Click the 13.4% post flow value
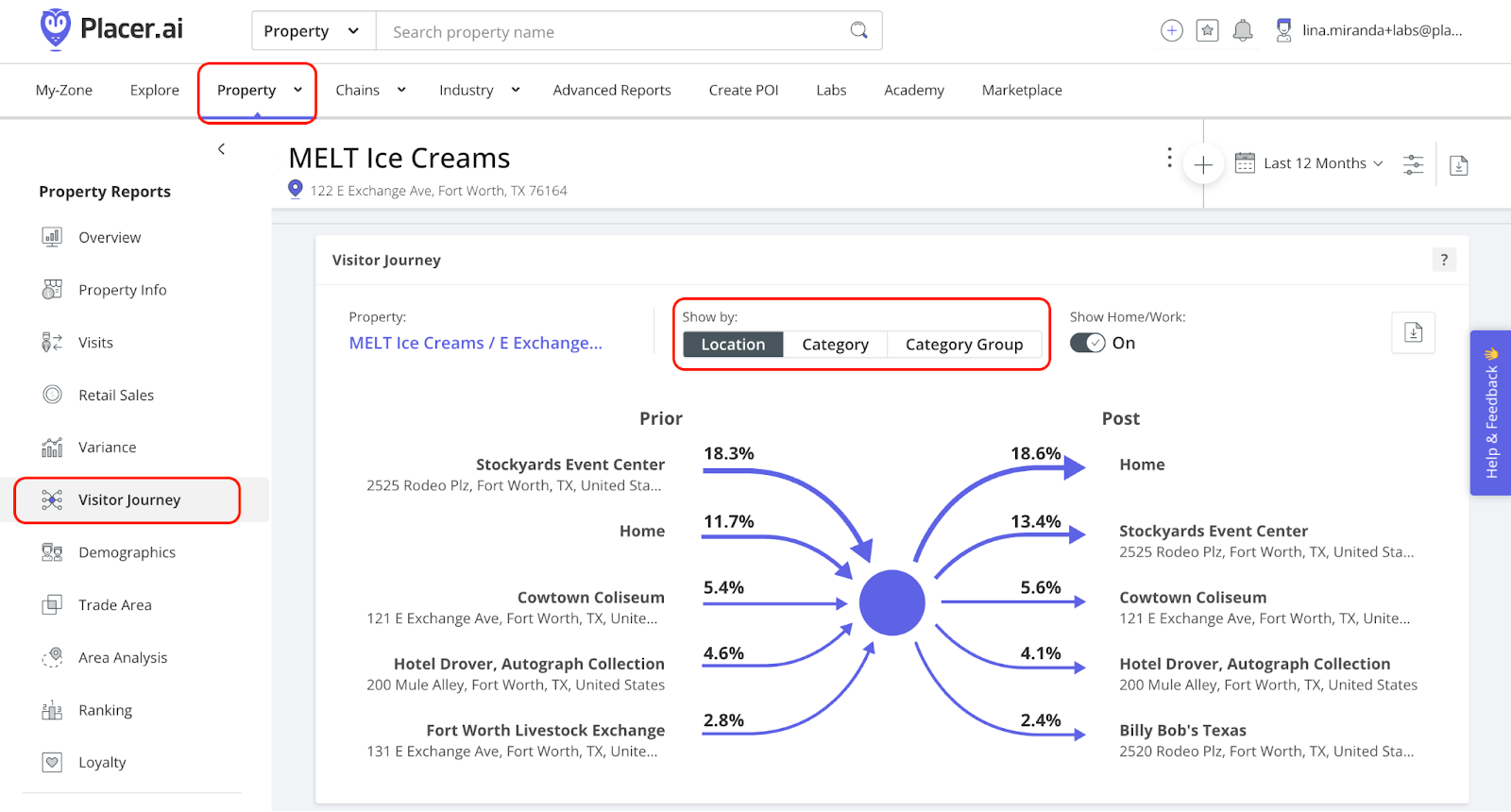The image size is (1511, 812). click(x=1036, y=521)
